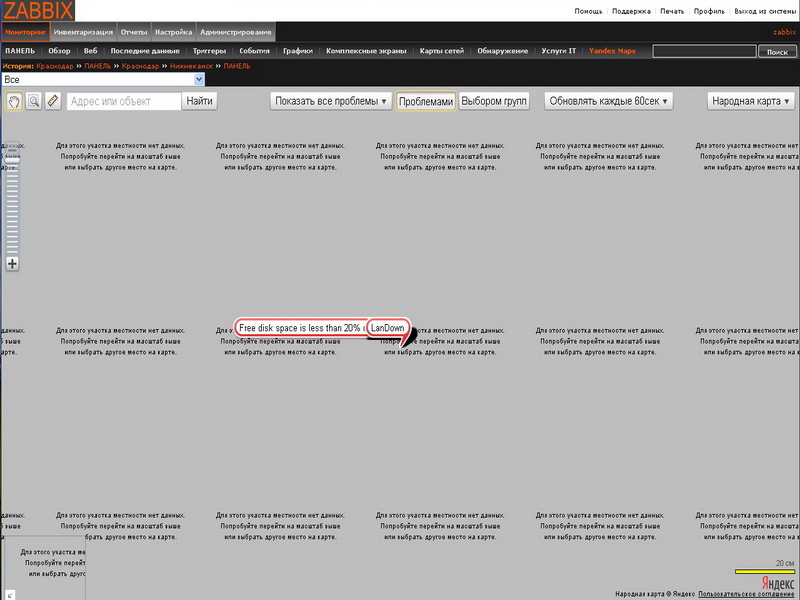Open Триггеры submenu item
This screenshot has height=600, width=800.
209,51
